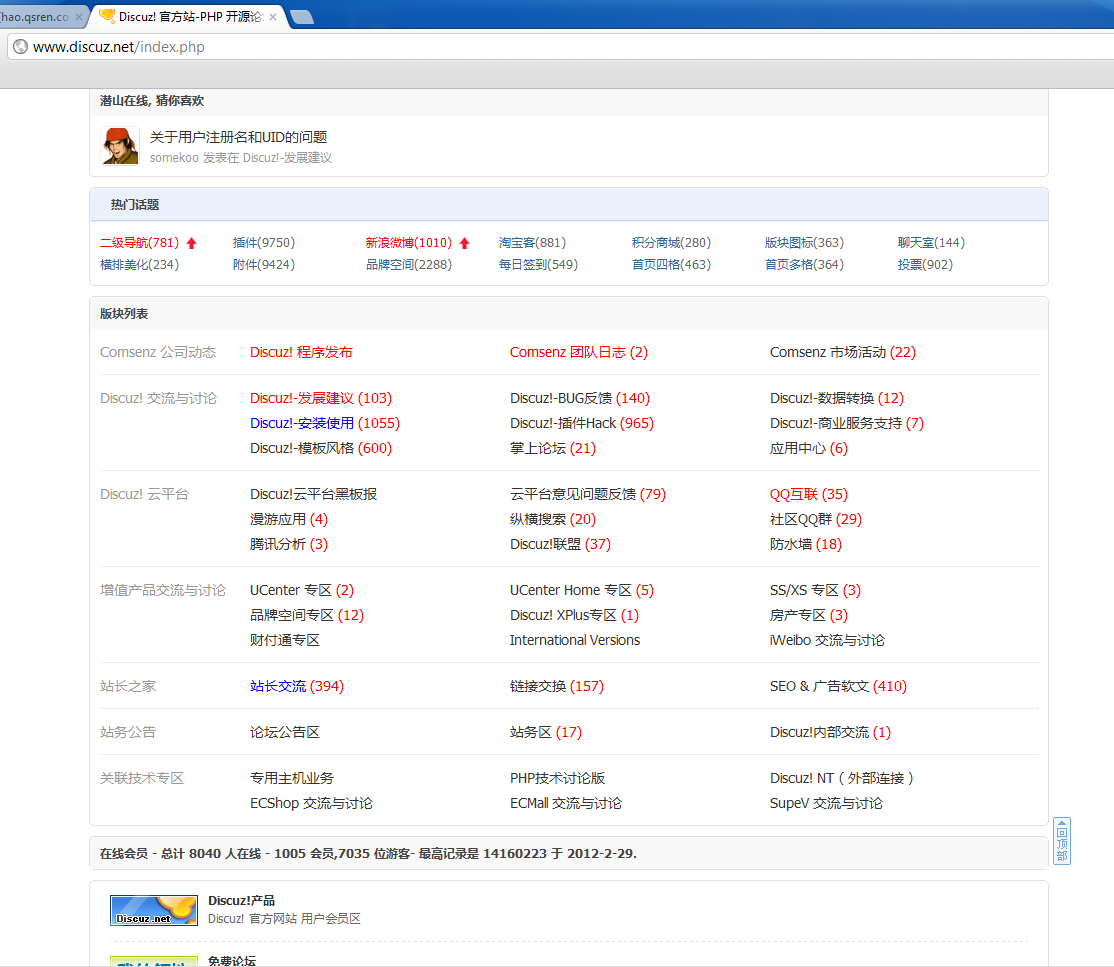This screenshot has width=1114, height=967.
Task: Click the page info globe icon in address bar
Action: coord(21,47)
